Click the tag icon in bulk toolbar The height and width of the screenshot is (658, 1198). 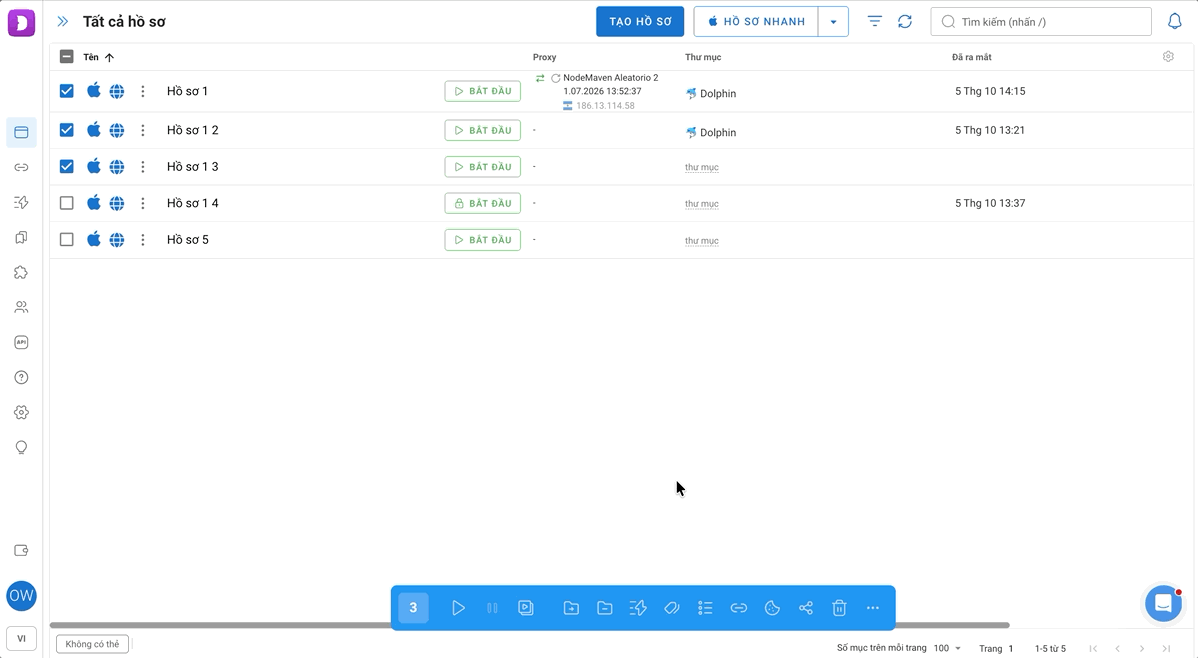click(672, 608)
